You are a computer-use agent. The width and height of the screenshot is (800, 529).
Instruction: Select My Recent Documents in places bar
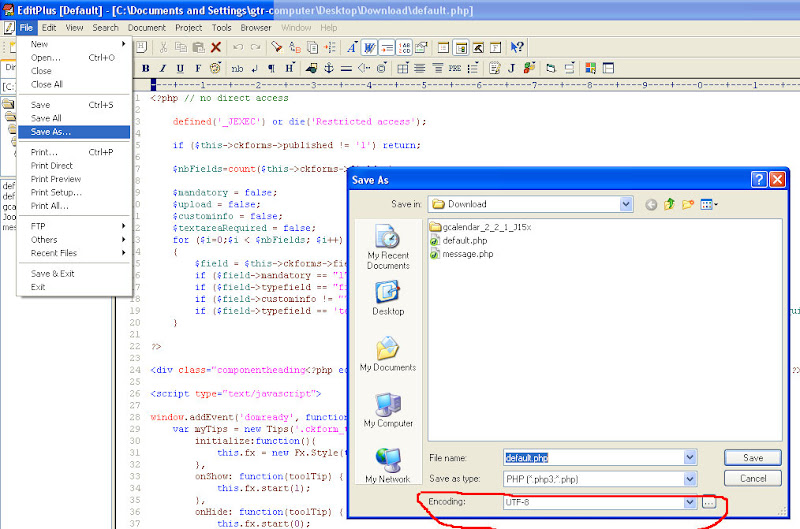(388, 247)
